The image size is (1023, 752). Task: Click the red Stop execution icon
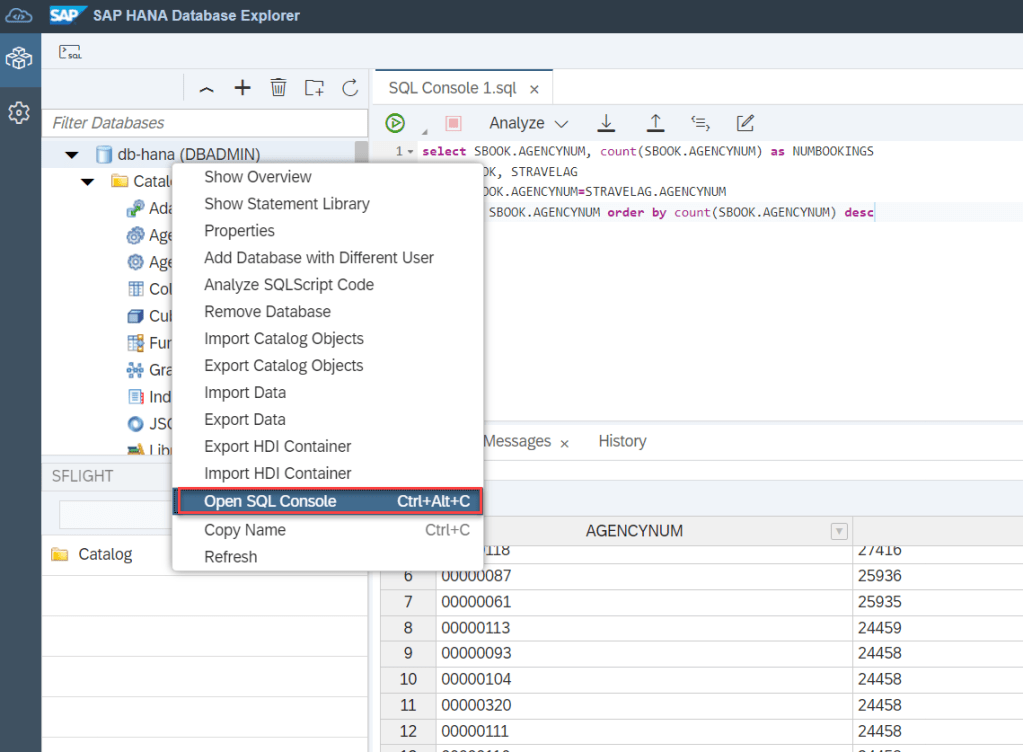tap(453, 123)
